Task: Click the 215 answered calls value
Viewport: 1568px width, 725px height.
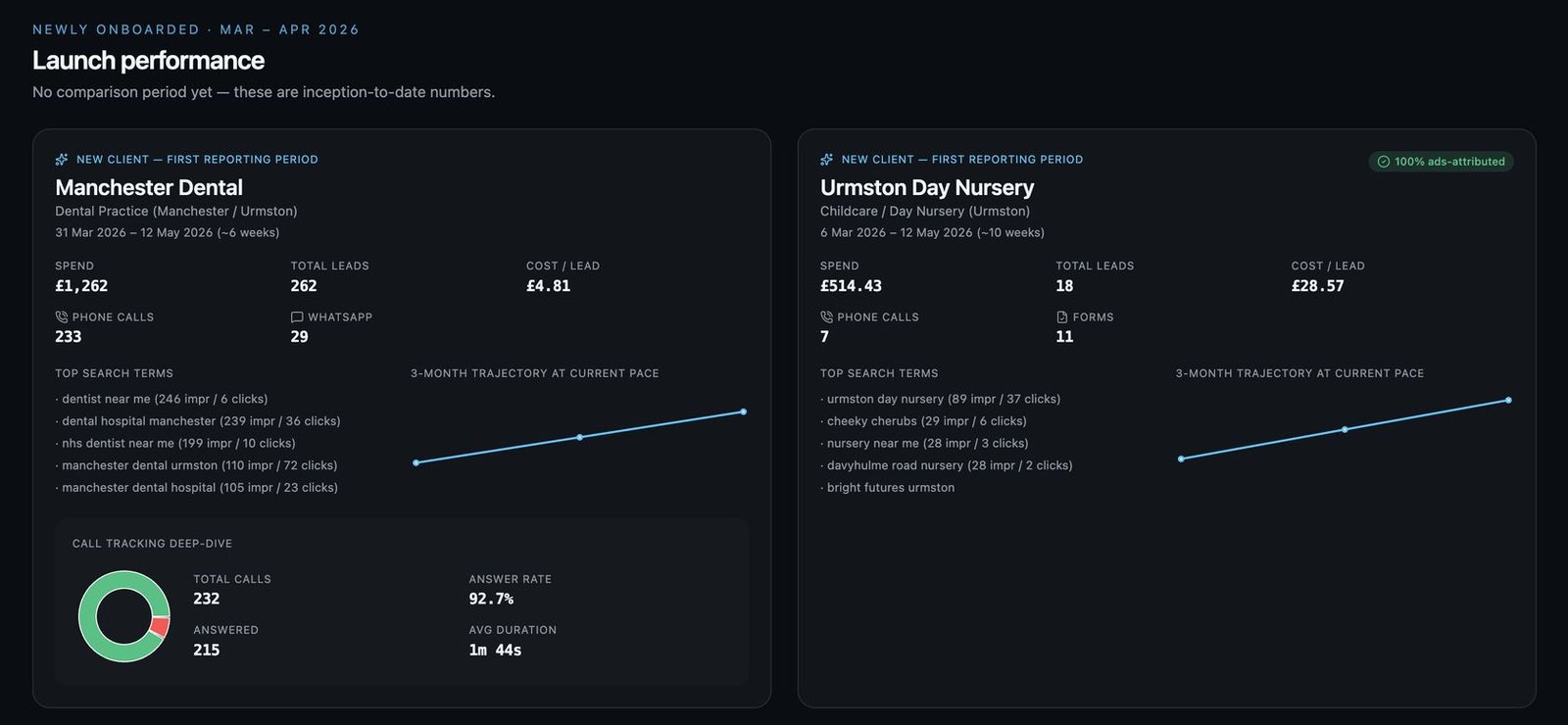Action: pos(207,650)
